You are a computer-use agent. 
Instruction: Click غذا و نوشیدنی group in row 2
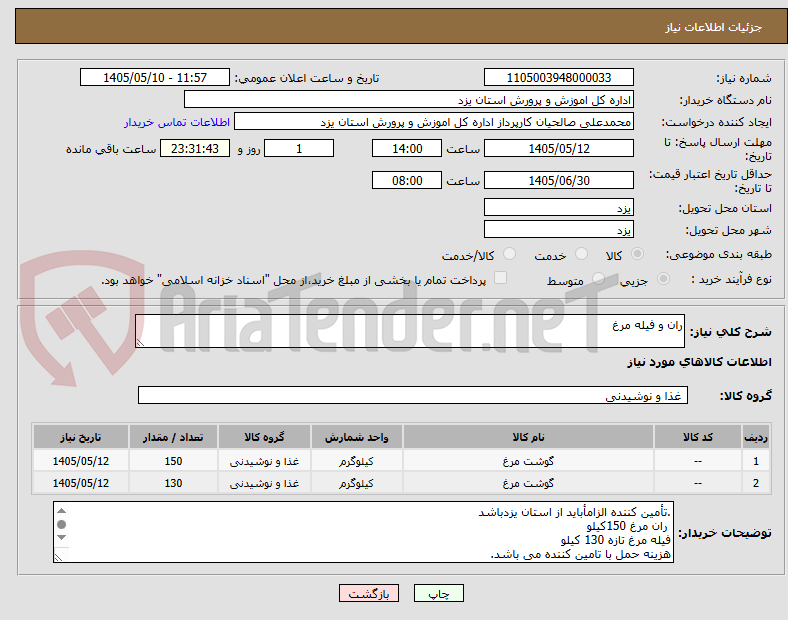[264, 483]
